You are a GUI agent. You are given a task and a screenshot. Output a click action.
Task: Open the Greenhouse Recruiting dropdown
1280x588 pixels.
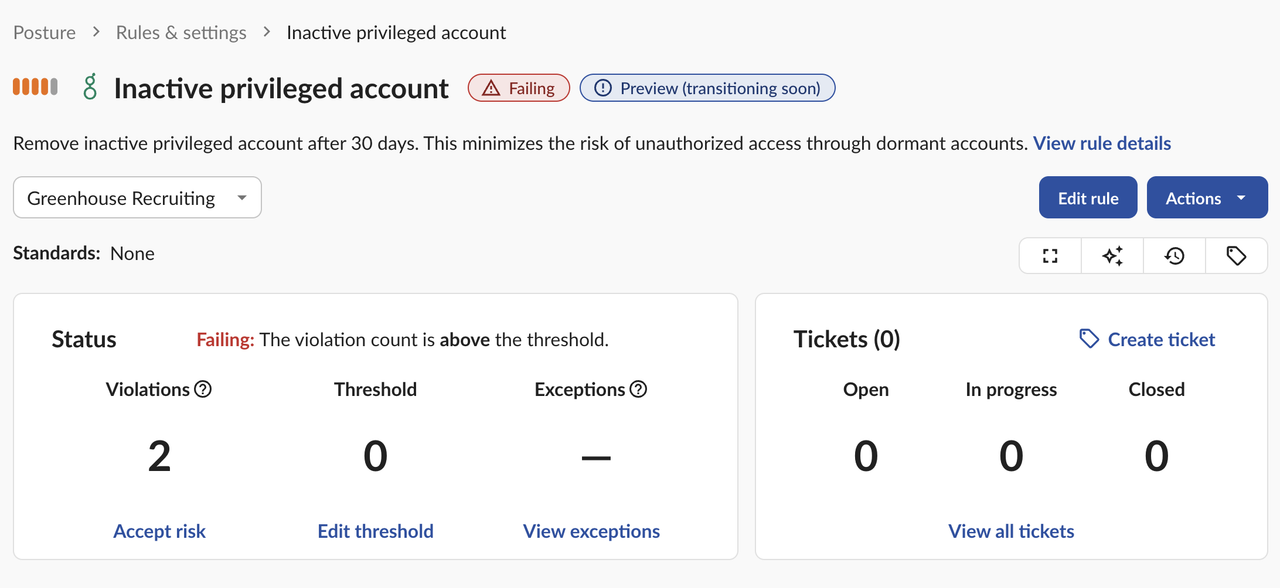[x=137, y=198]
